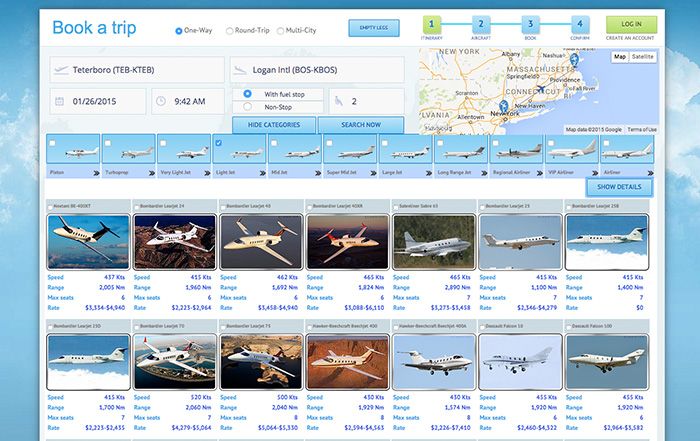Click the Light Jet category image
Image resolution: width=700 pixels, height=441 pixels.
pyautogui.click(x=239, y=149)
